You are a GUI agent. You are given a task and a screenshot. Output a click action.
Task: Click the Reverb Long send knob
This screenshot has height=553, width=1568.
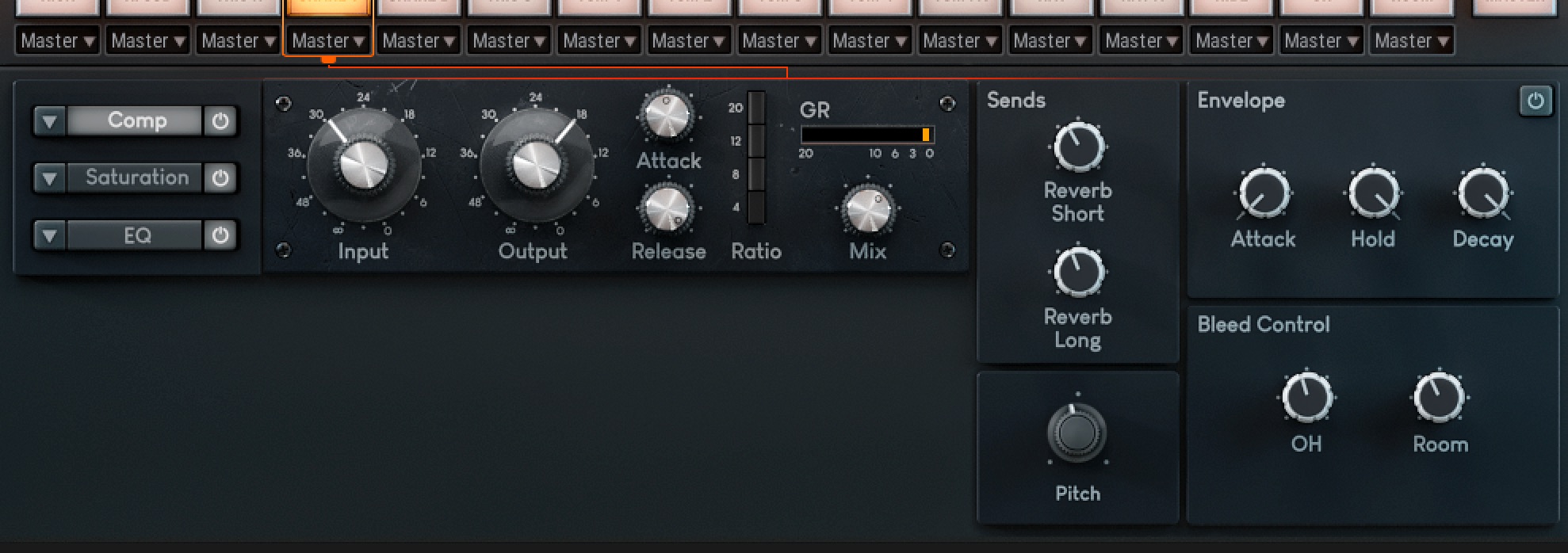pyautogui.click(x=1077, y=273)
